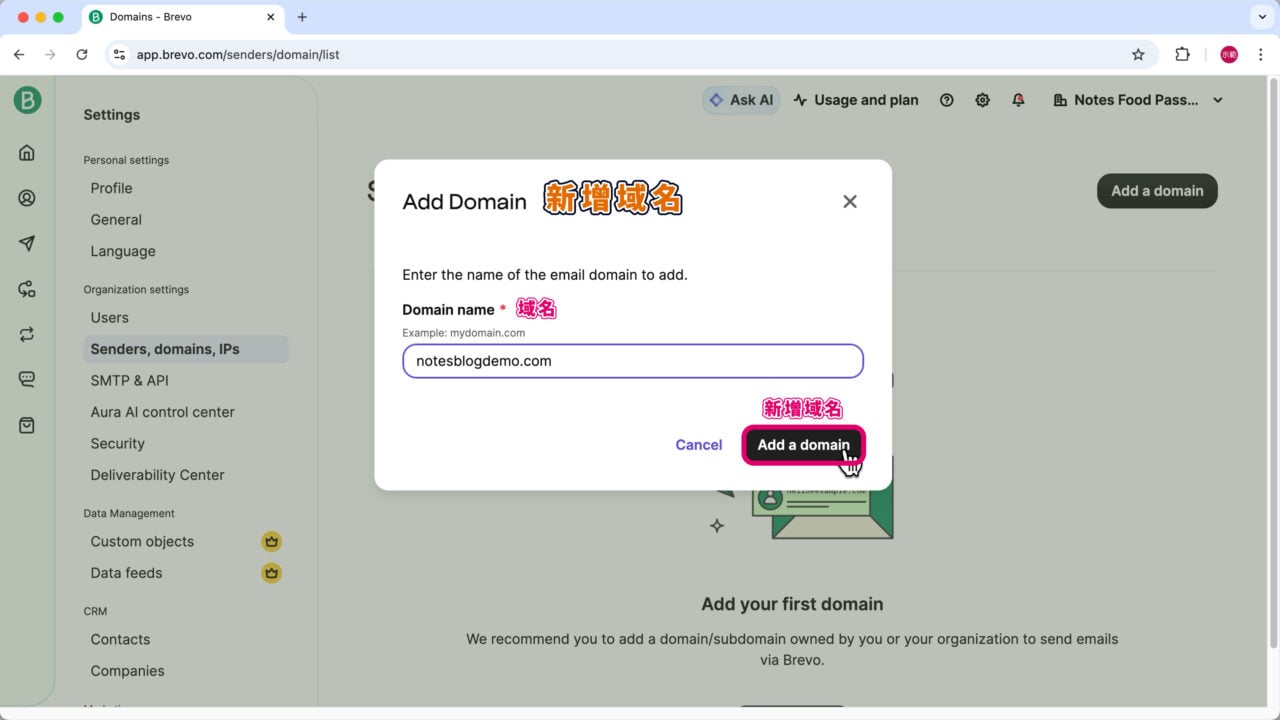
Task: Bookmark this page with star icon
Action: (x=1137, y=55)
